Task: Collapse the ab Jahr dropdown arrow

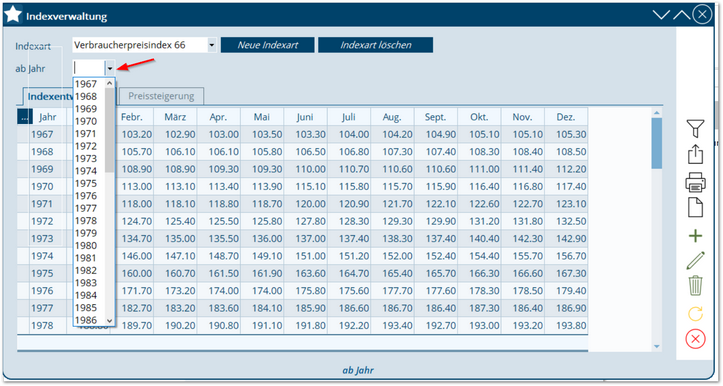Action: (110, 69)
